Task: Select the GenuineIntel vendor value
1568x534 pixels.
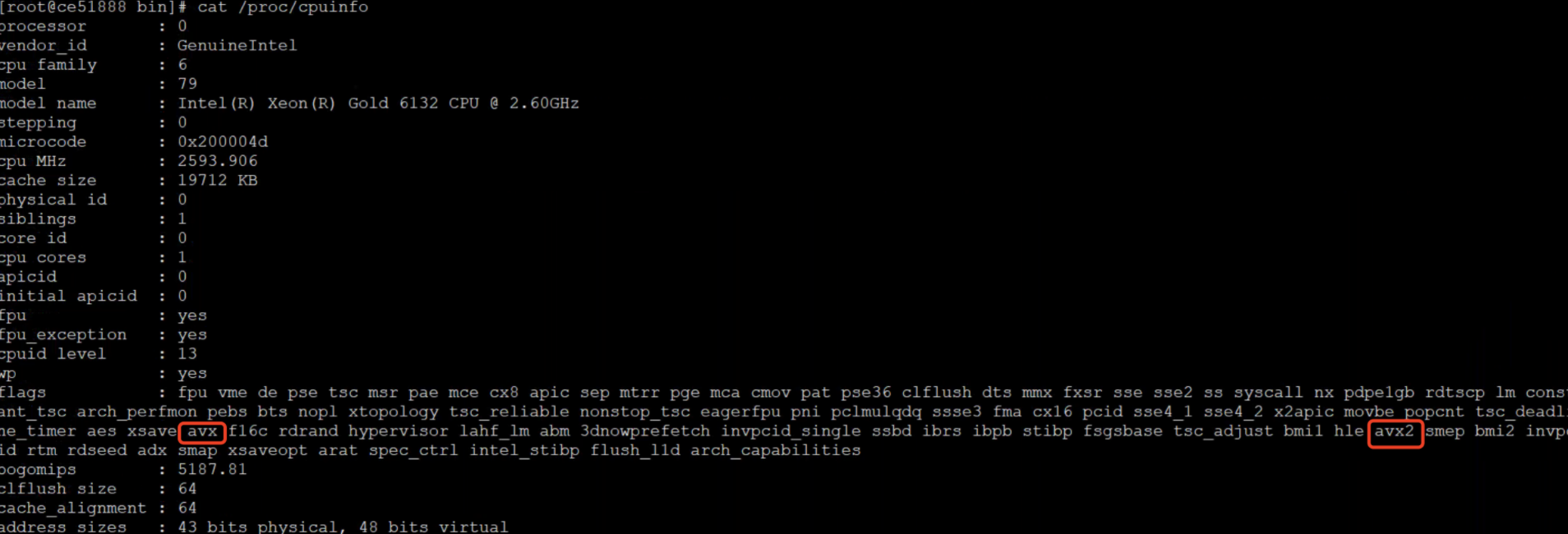Action: [238, 46]
